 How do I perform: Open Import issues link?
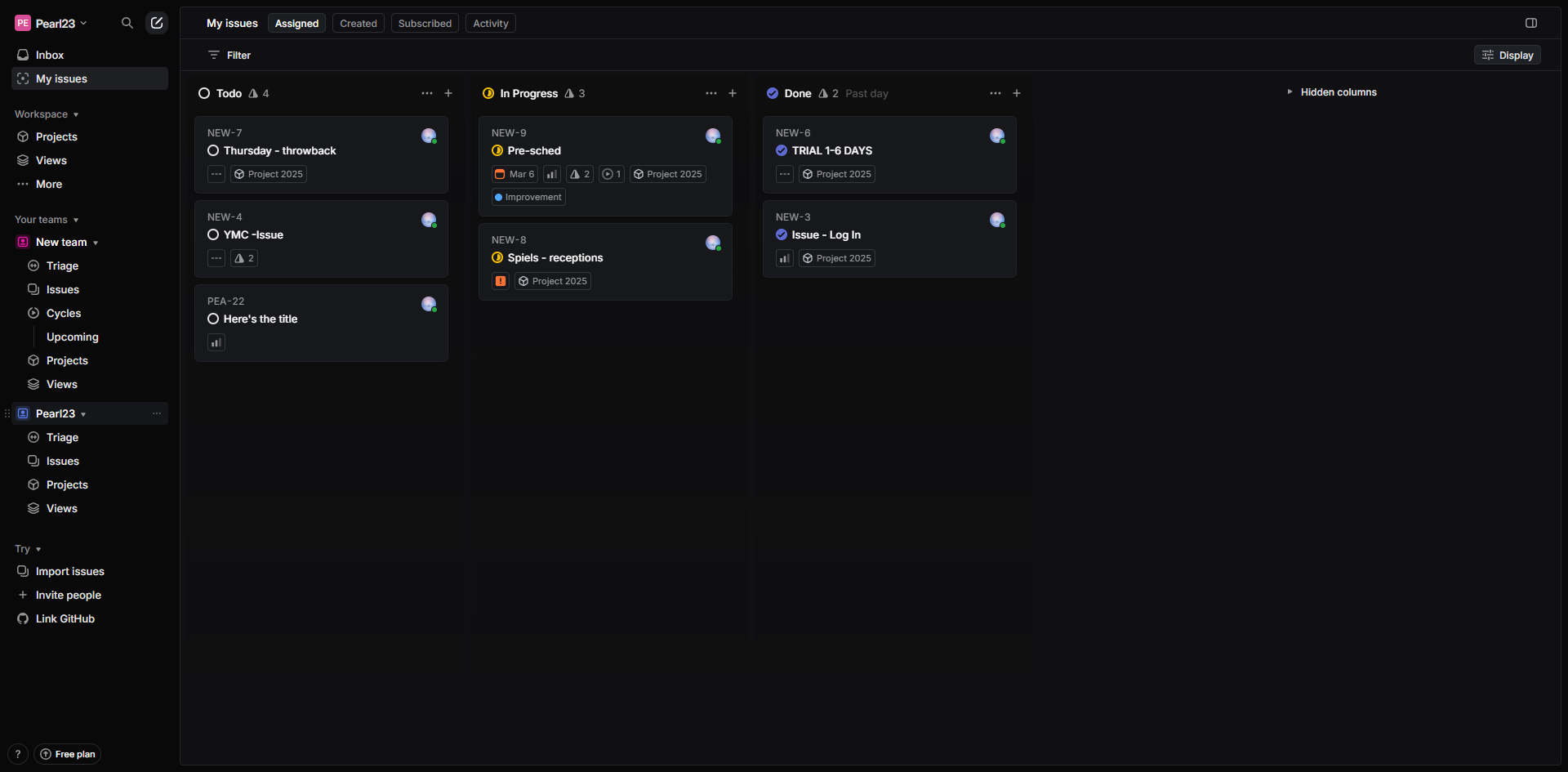coord(90,571)
